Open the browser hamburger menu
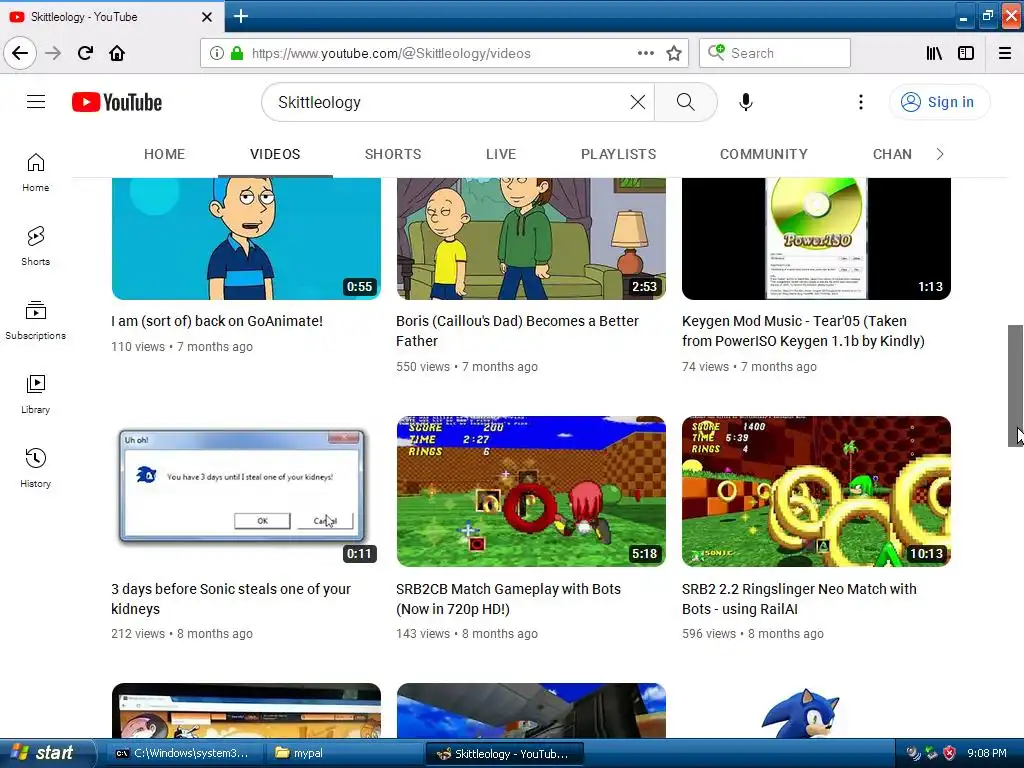This screenshot has height=768, width=1024. coord(1005,53)
